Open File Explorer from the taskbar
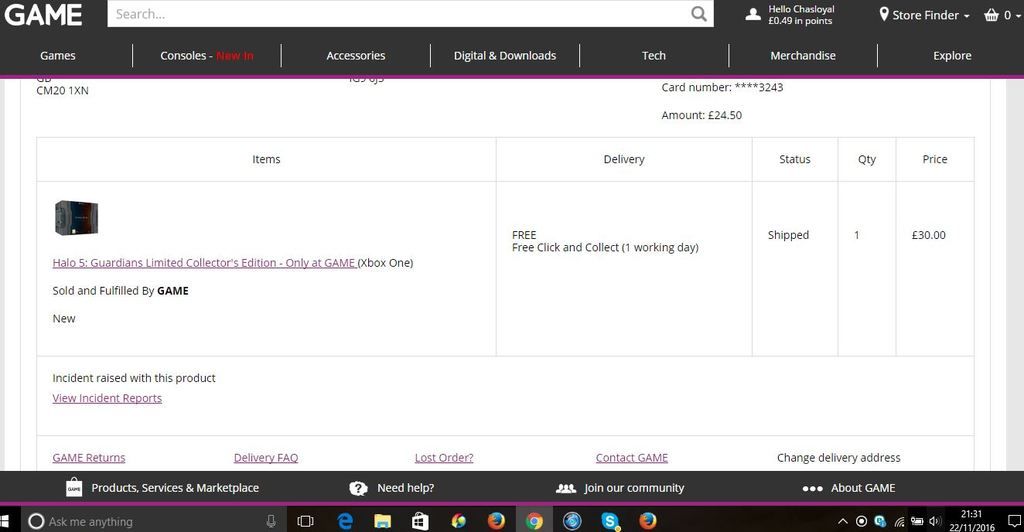The image size is (1024, 532). pos(382,521)
